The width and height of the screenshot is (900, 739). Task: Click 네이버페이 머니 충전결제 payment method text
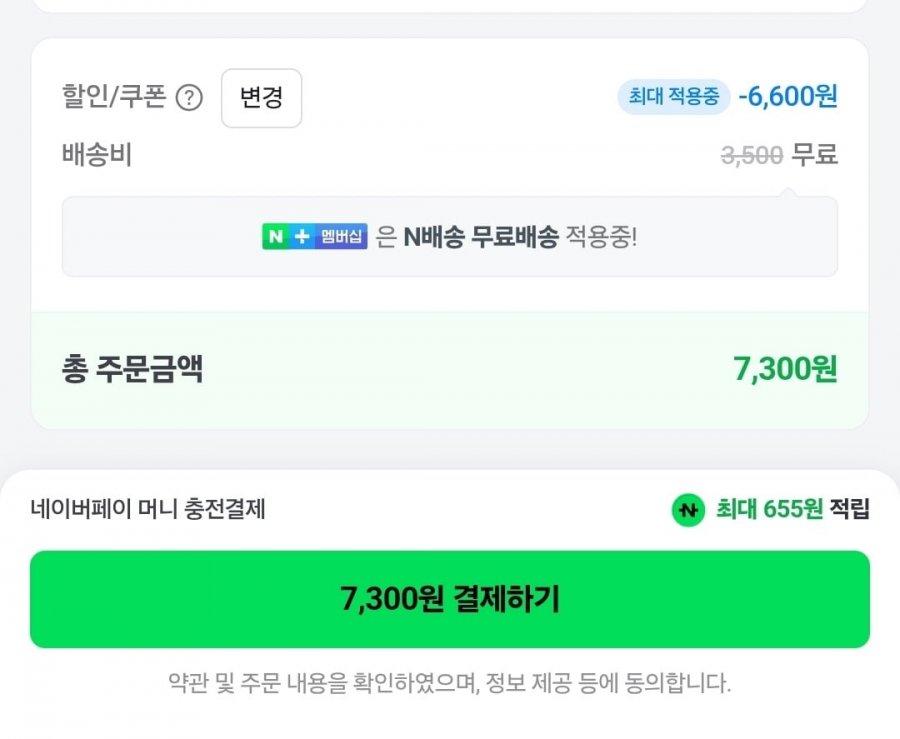coord(148,510)
